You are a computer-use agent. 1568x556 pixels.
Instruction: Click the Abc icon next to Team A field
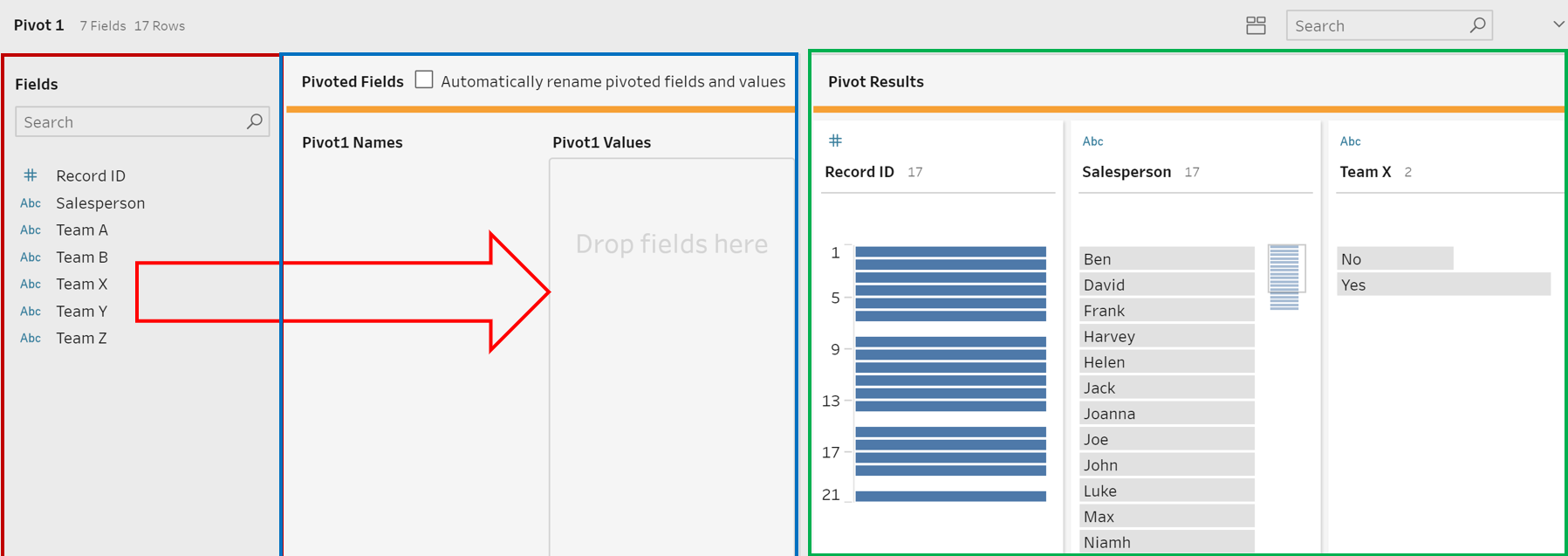(31, 230)
